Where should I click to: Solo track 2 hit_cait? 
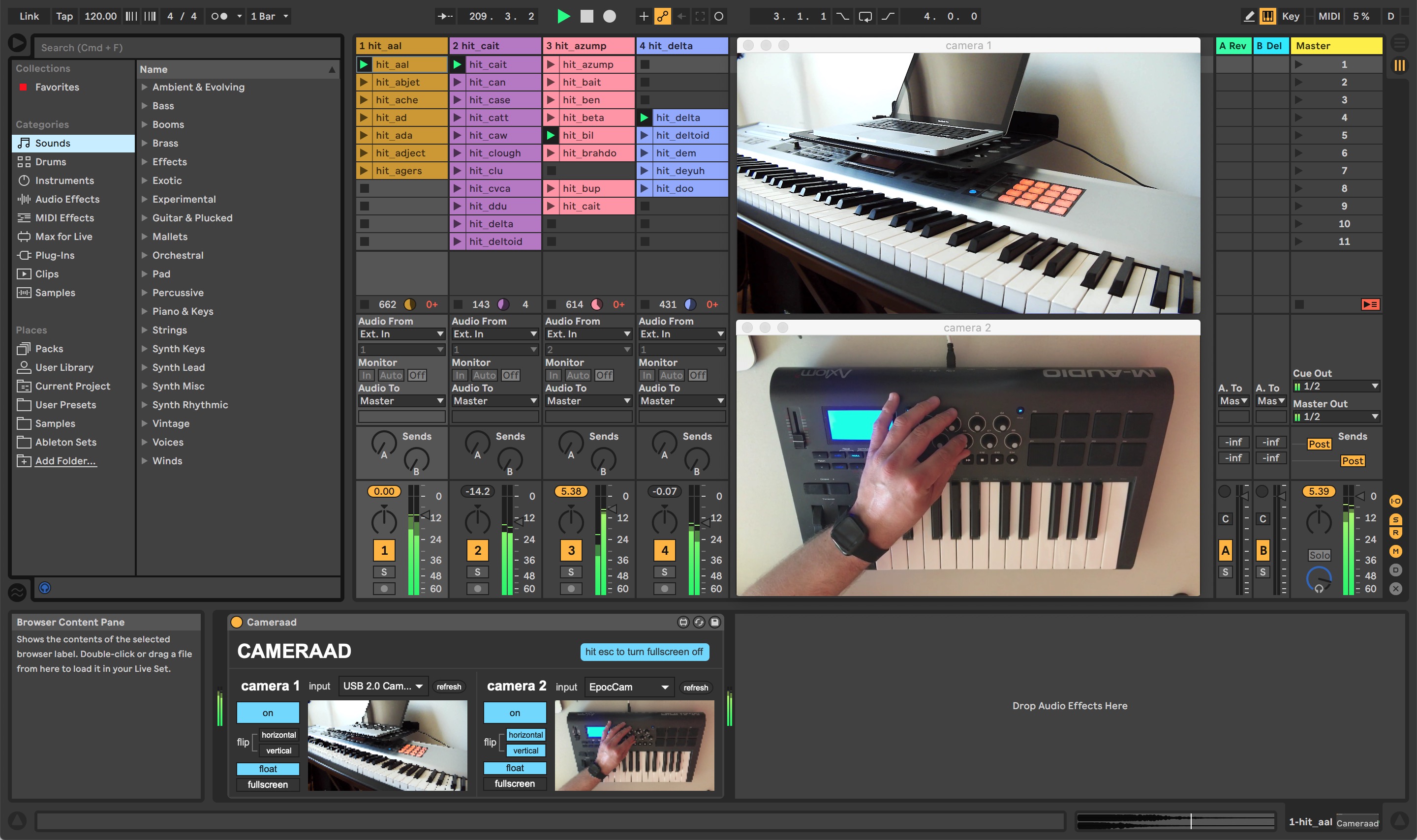coord(477,571)
